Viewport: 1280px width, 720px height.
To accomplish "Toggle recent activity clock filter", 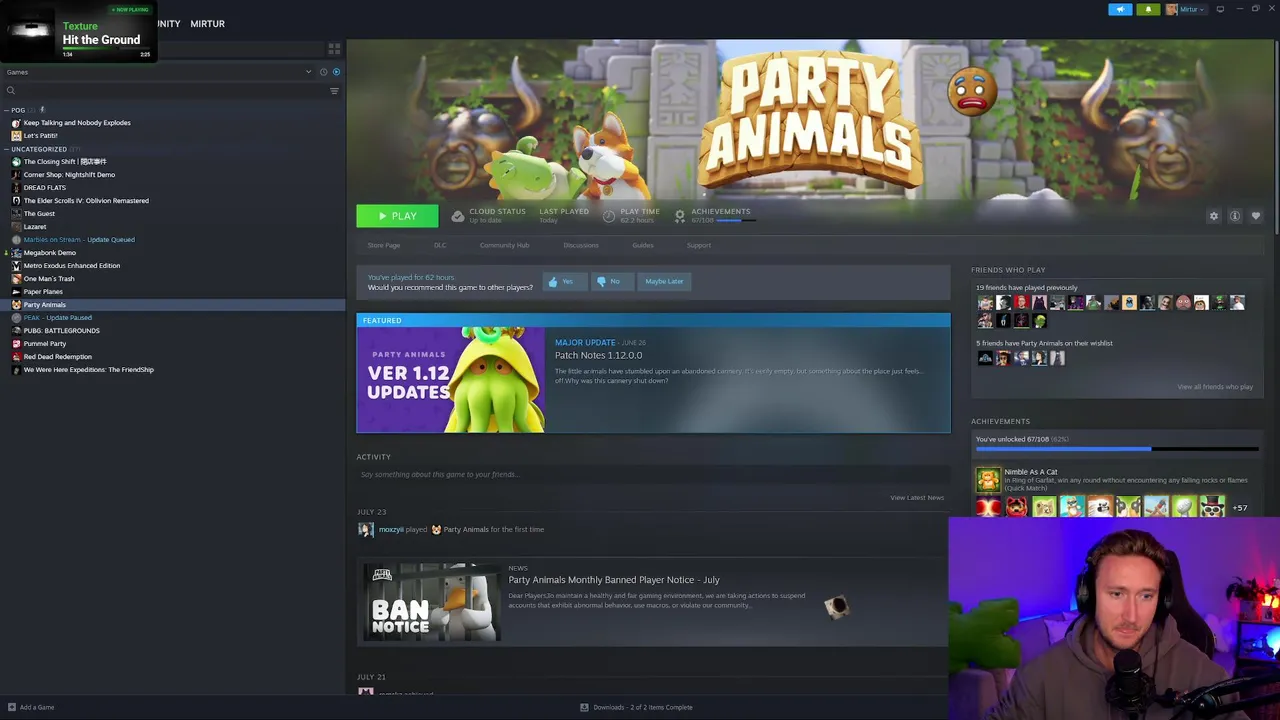I will (x=323, y=72).
